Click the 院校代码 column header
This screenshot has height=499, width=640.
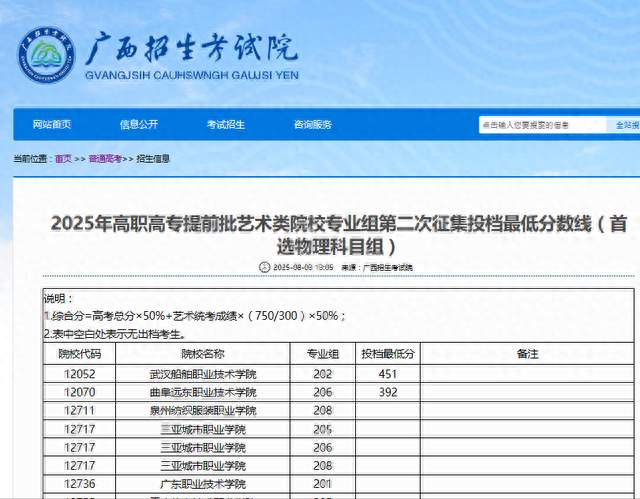tap(79, 354)
